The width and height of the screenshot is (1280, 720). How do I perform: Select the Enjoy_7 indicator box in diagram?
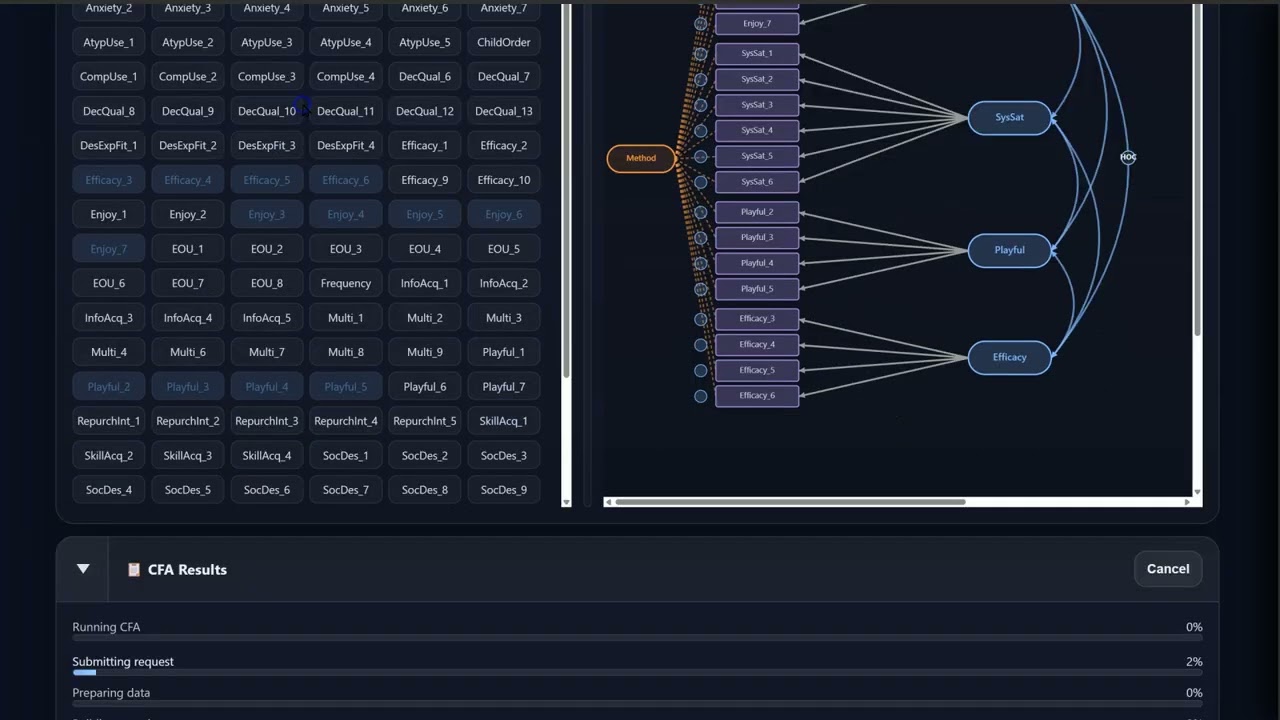point(757,23)
